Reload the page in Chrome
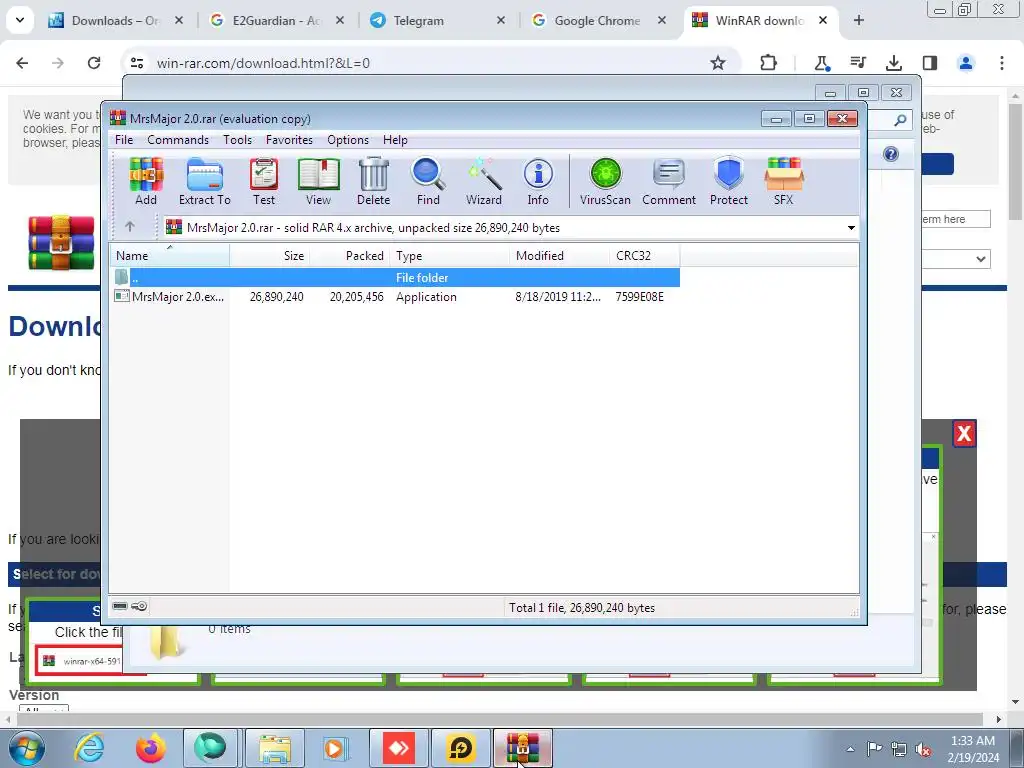The image size is (1024, 768). click(x=94, y=63)
